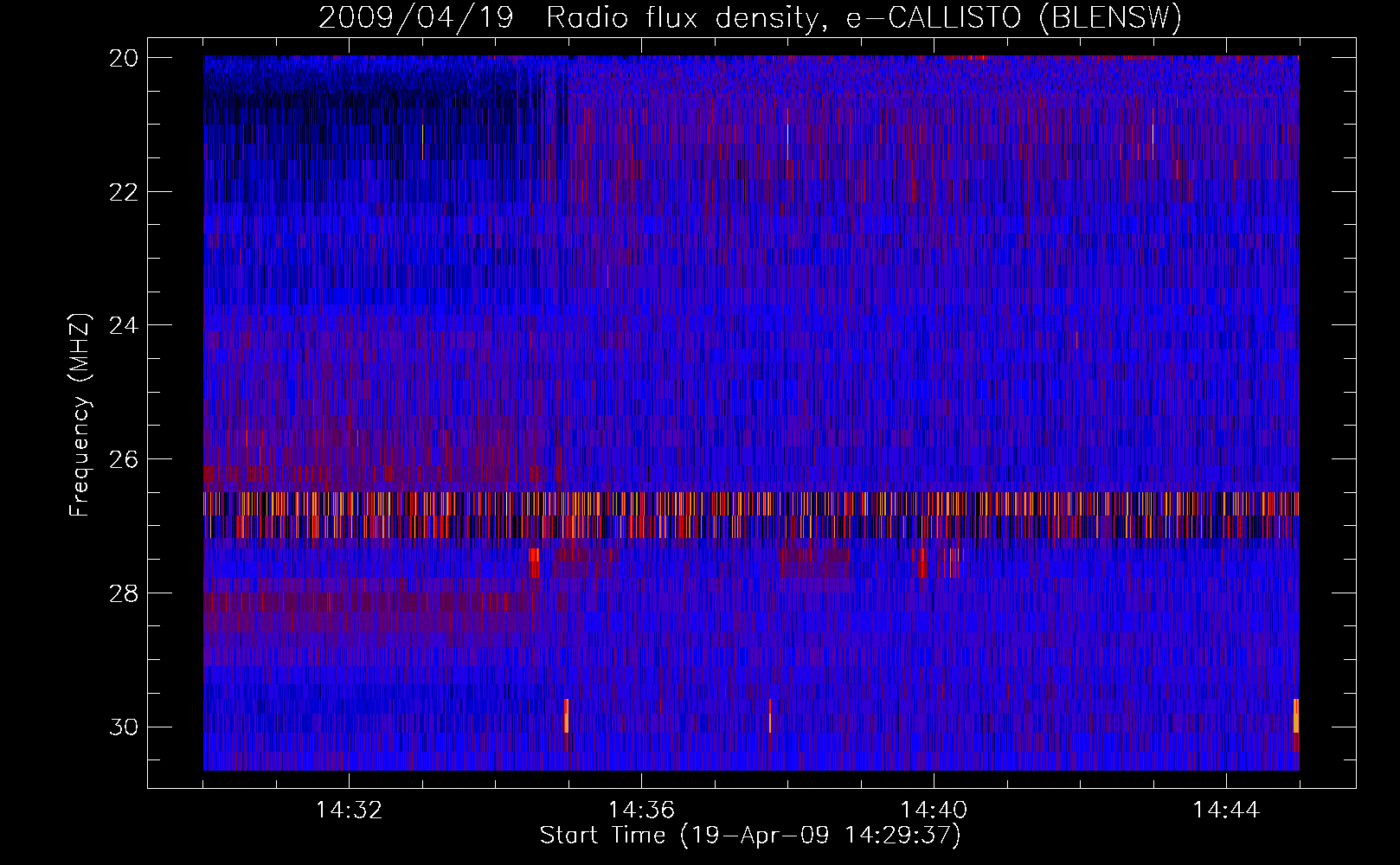1400x865 pixels.
Task: Click the 14:36 time tick label
Action: click(x=641, y=811)
